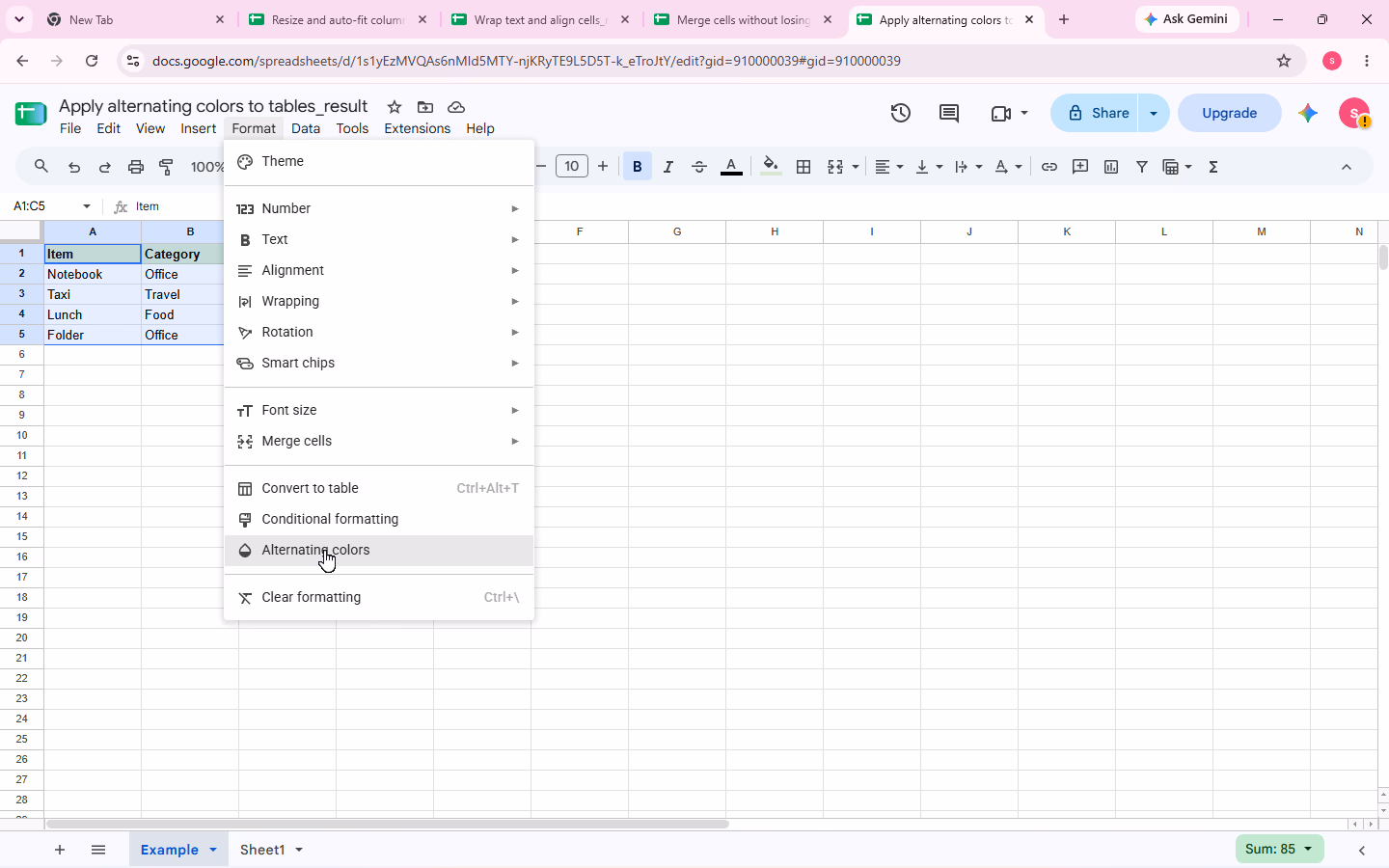Choose Alternating colors
The height and width of the screenshot is (868, 1389).
coord(379,550)
